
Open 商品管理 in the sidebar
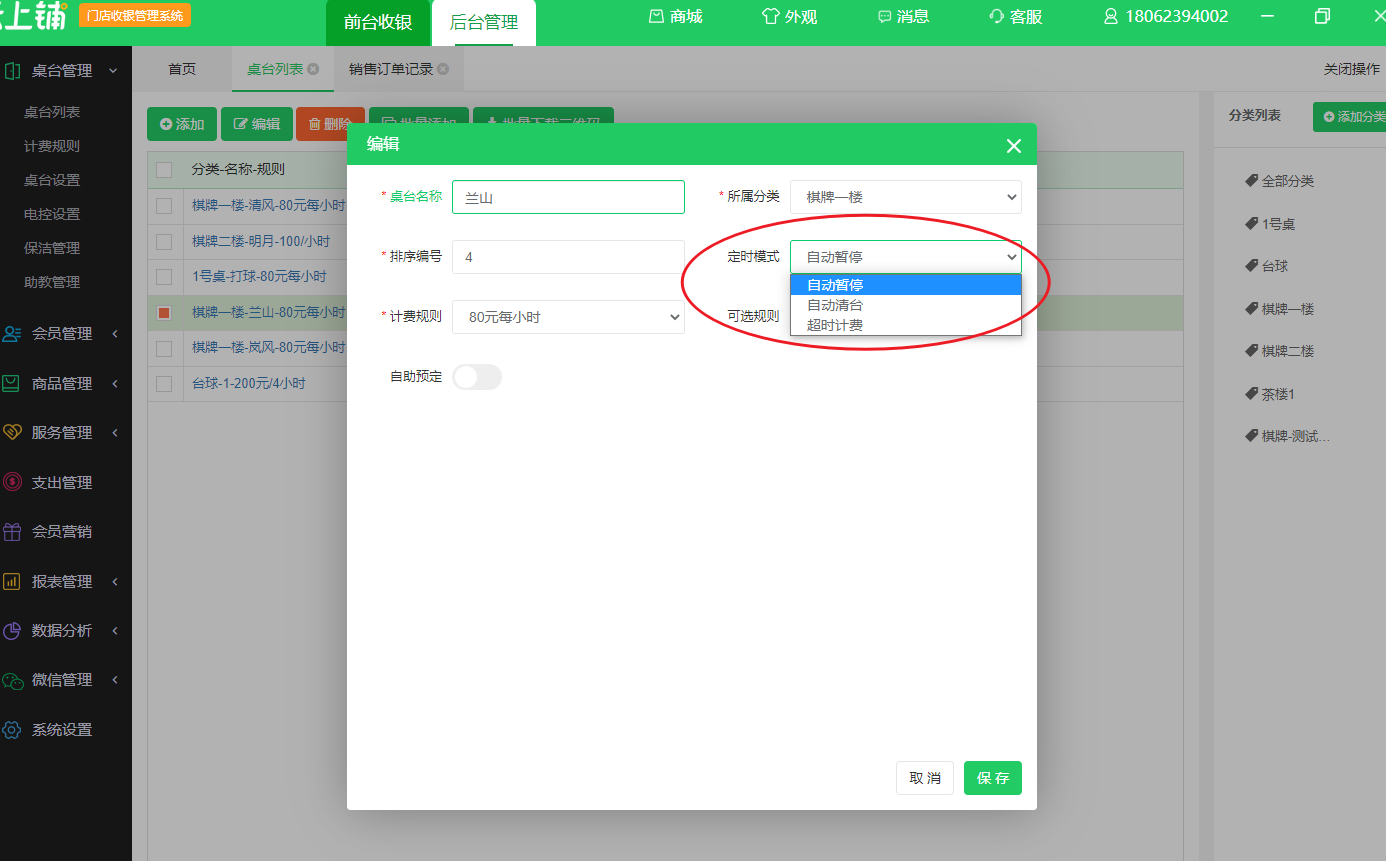coord(62,382)
